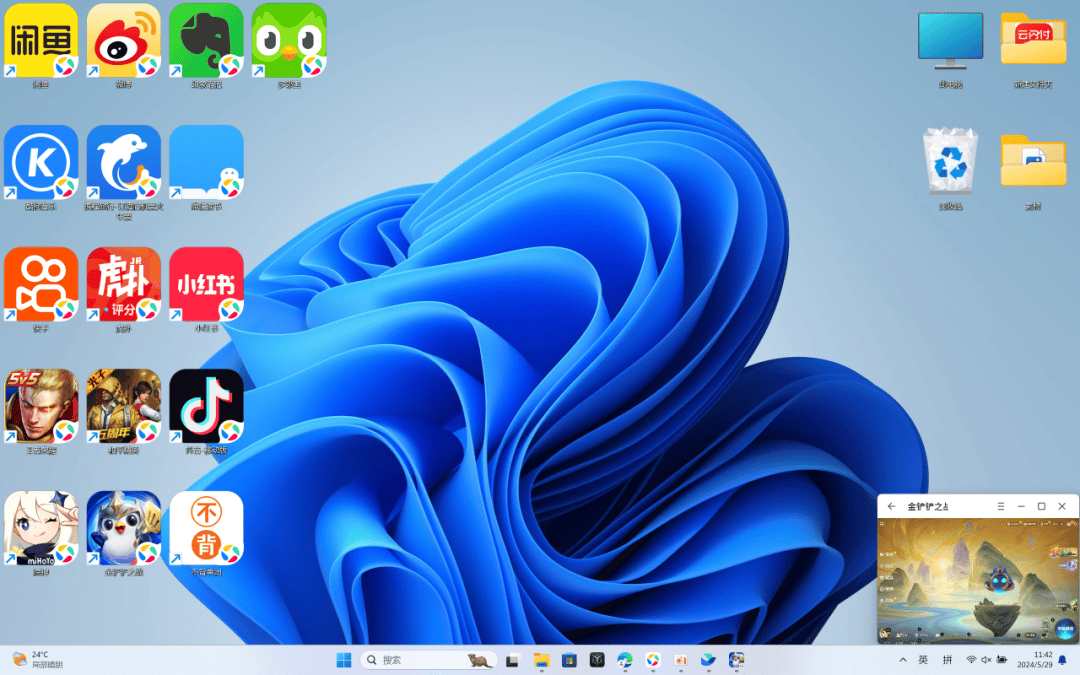The image size is (1080, 675).
Task: Expand the hidden system tray icons chevron
Action: [903, 660]
